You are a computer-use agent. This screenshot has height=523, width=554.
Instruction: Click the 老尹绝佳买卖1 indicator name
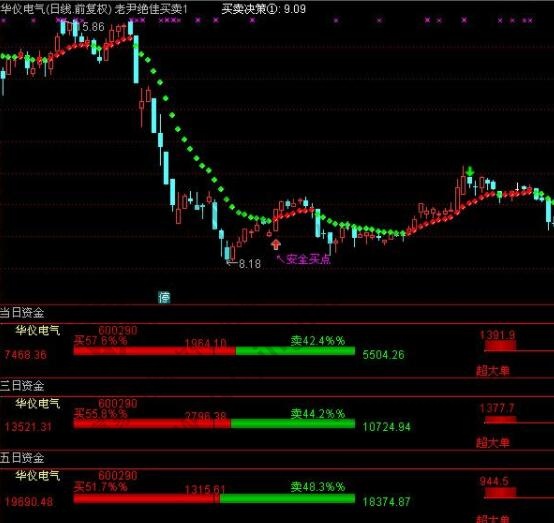(x=151, y=9)
